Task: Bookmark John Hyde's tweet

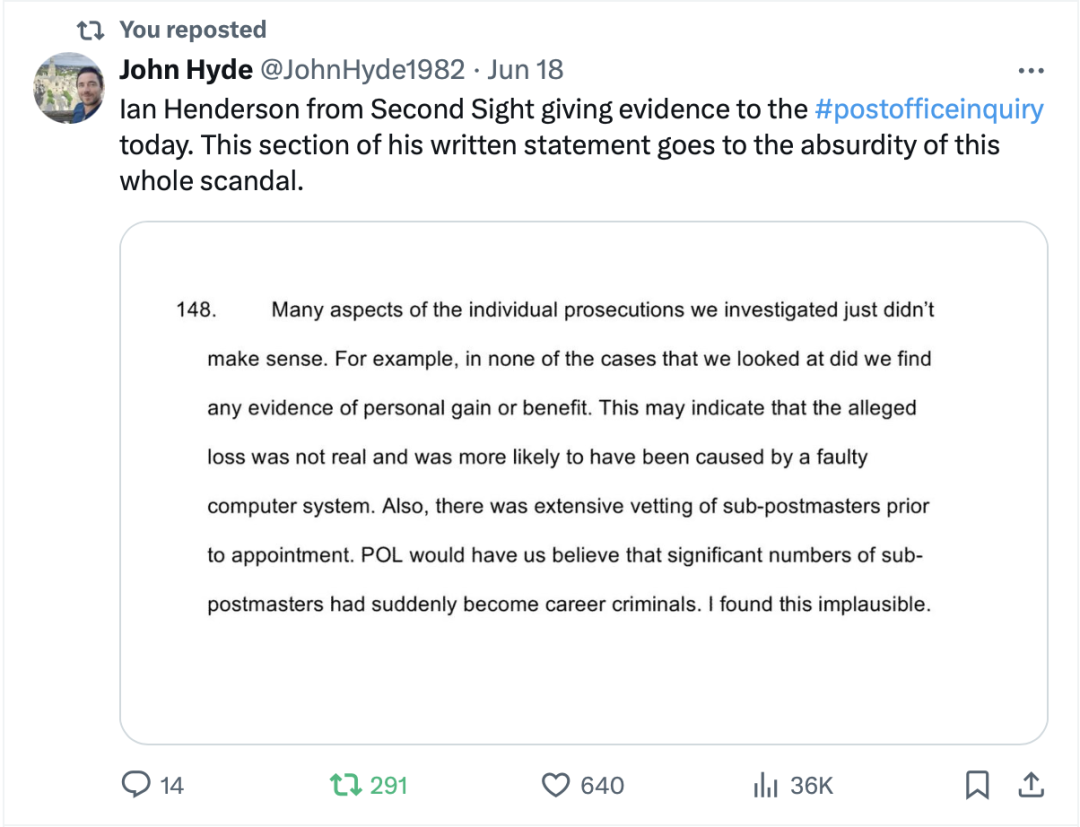Action: (x=977, y=785)
